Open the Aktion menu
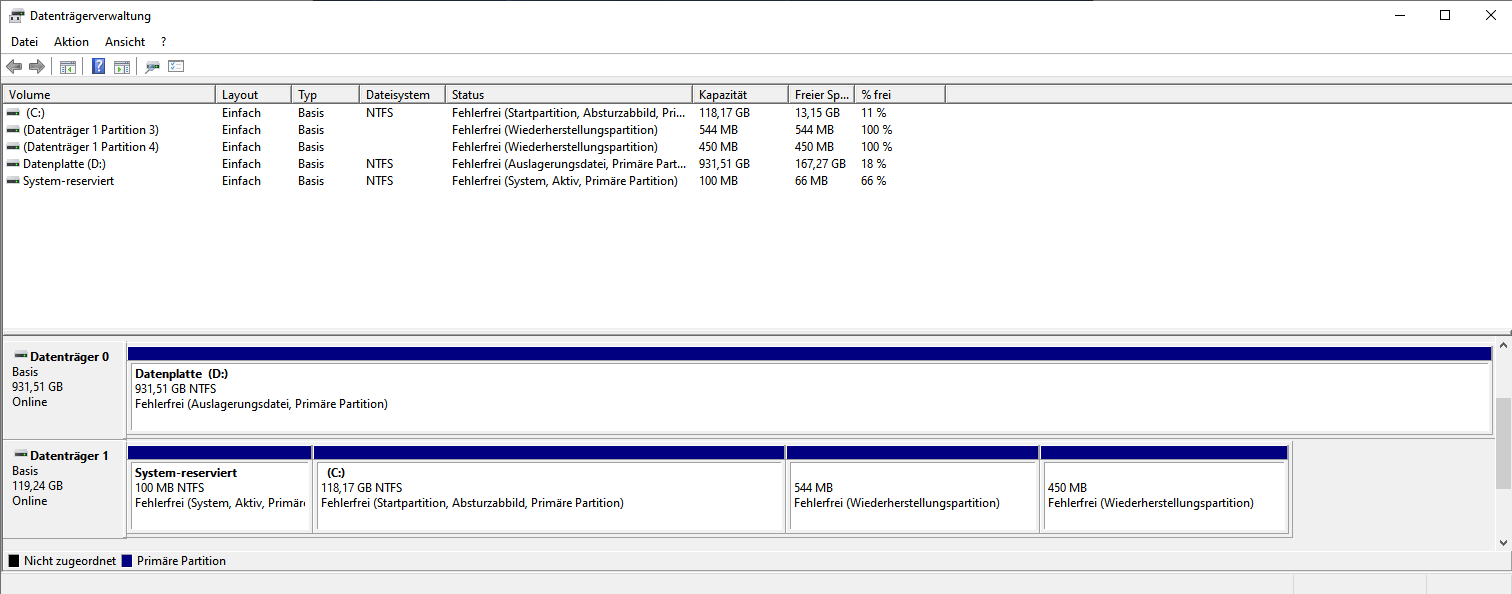Viewport: 1512px width, 594px height. [71, 42]
